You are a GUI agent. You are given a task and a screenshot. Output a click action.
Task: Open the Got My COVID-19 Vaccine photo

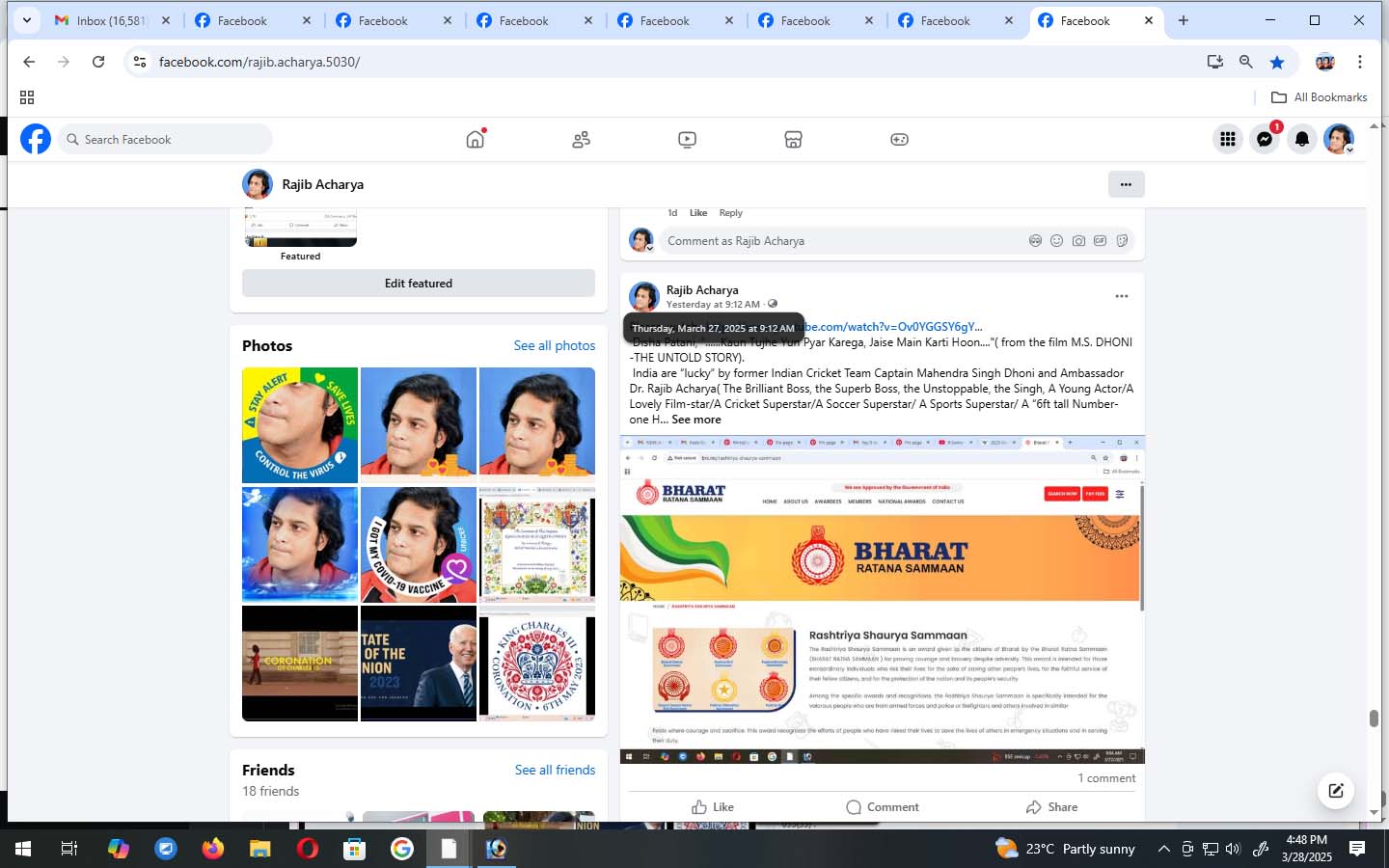[x=419, y=545]
